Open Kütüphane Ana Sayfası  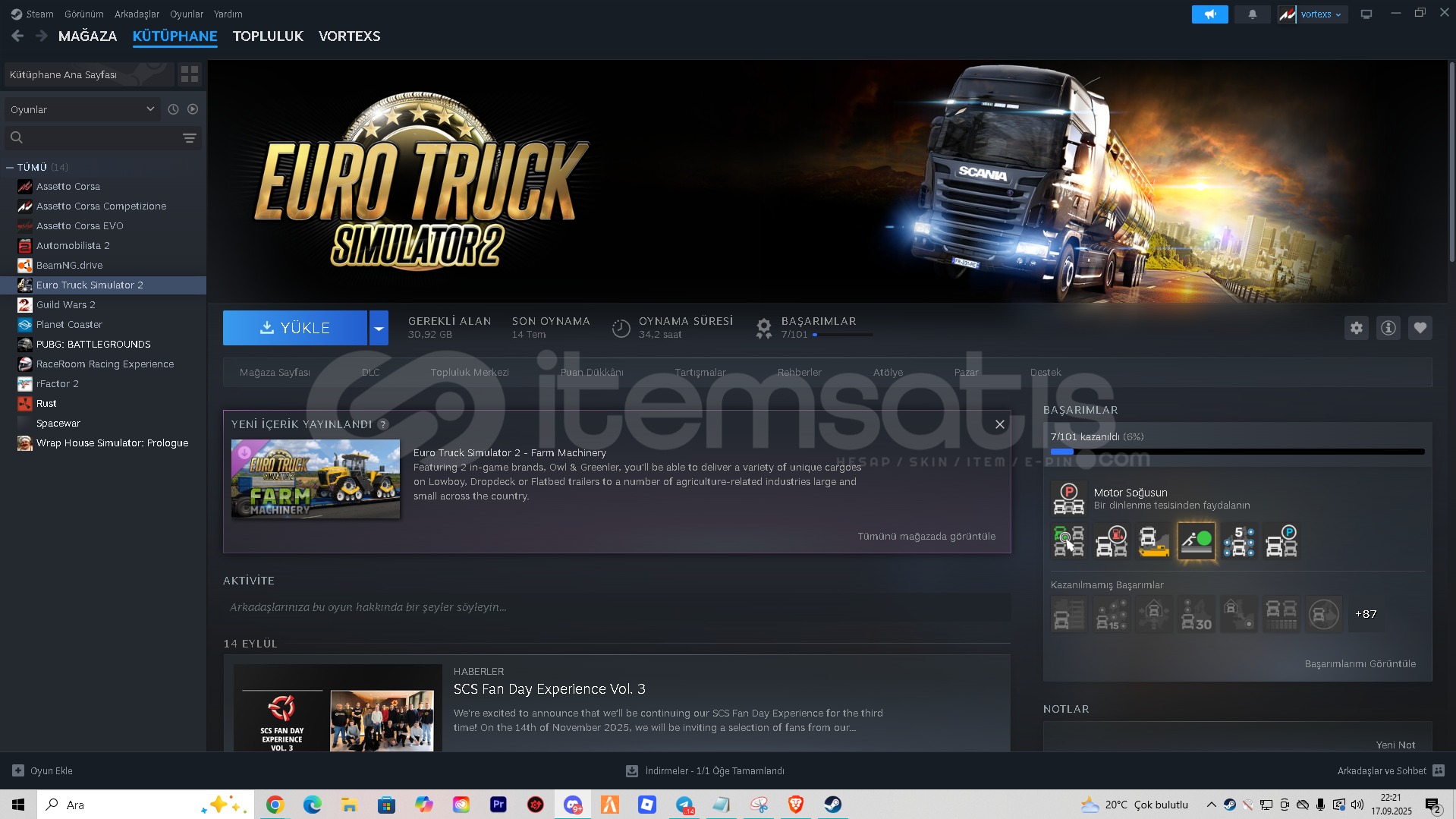pos(90,74)
